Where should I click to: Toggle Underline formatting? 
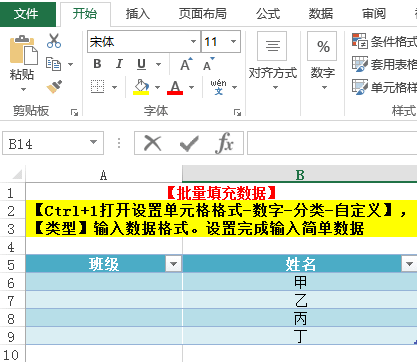(x=141, y=64)
